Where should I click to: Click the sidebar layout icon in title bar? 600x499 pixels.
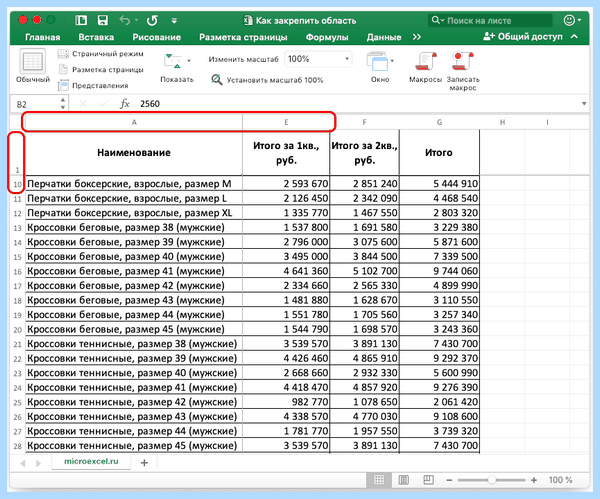tap(81, 20)
